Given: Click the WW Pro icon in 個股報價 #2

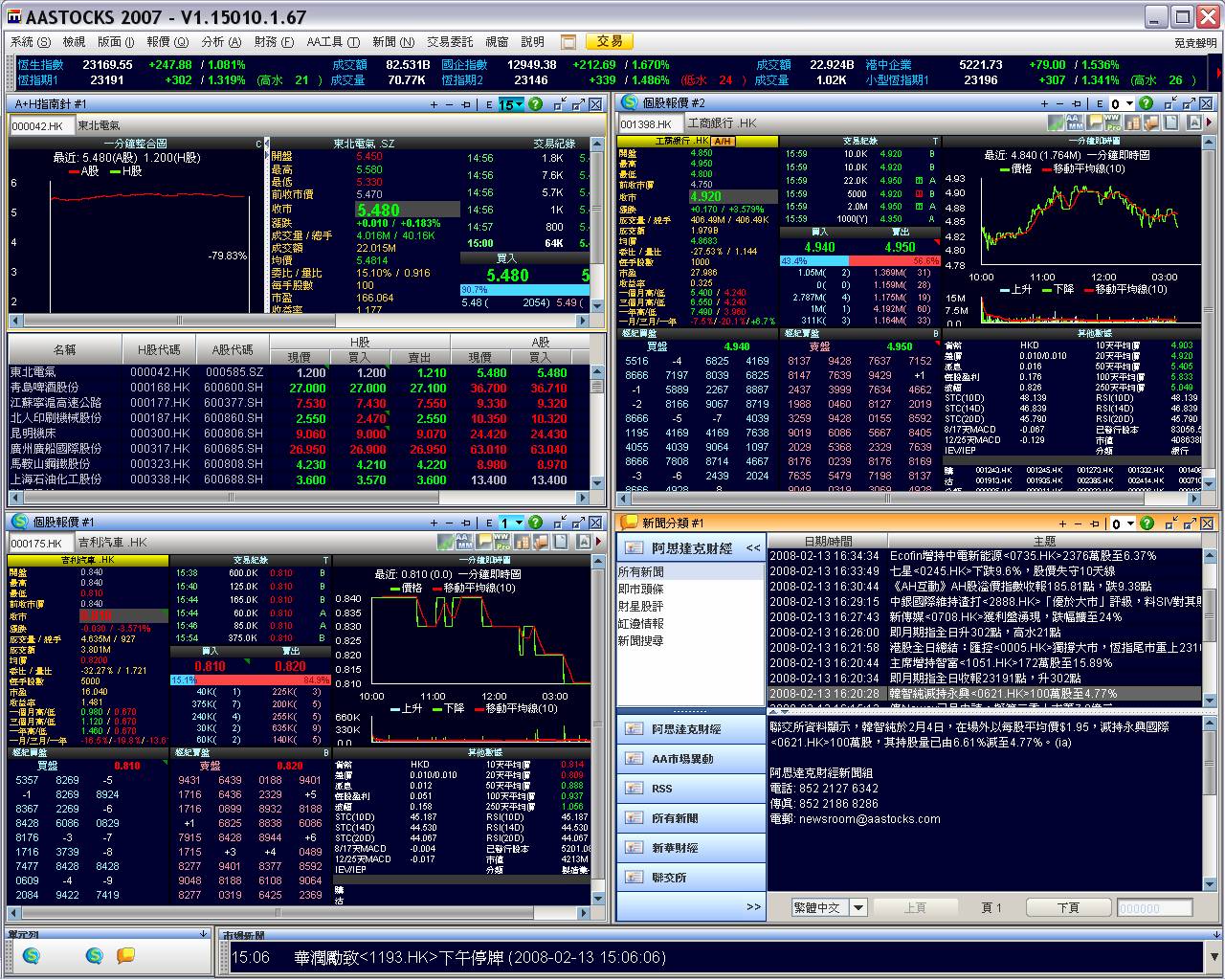Looking at the screenshot, I should coord(1113,122).
